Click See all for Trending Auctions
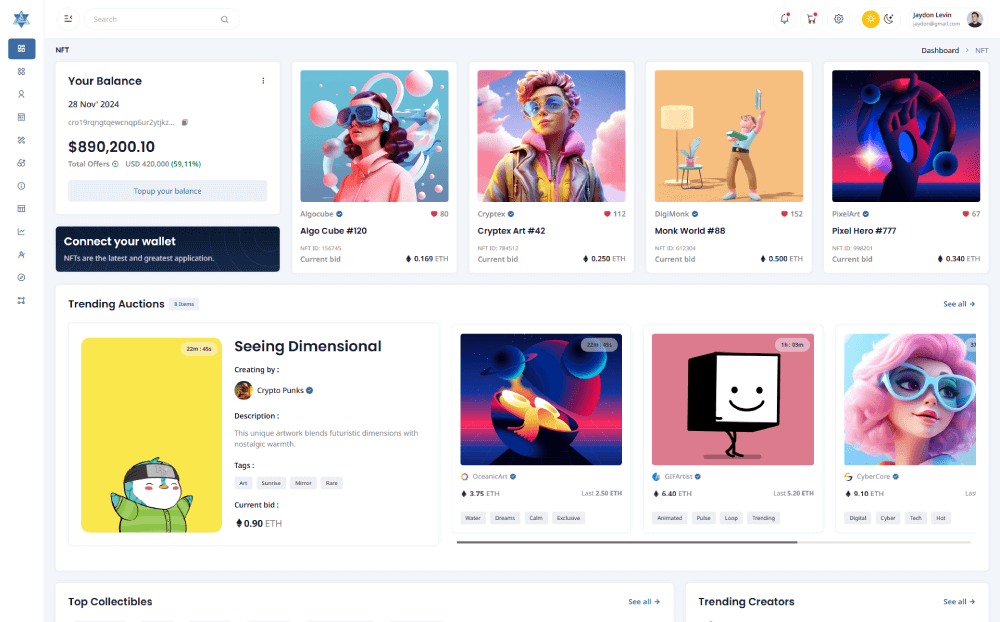This screenshot has width=1000, height=622. [958, 304]
